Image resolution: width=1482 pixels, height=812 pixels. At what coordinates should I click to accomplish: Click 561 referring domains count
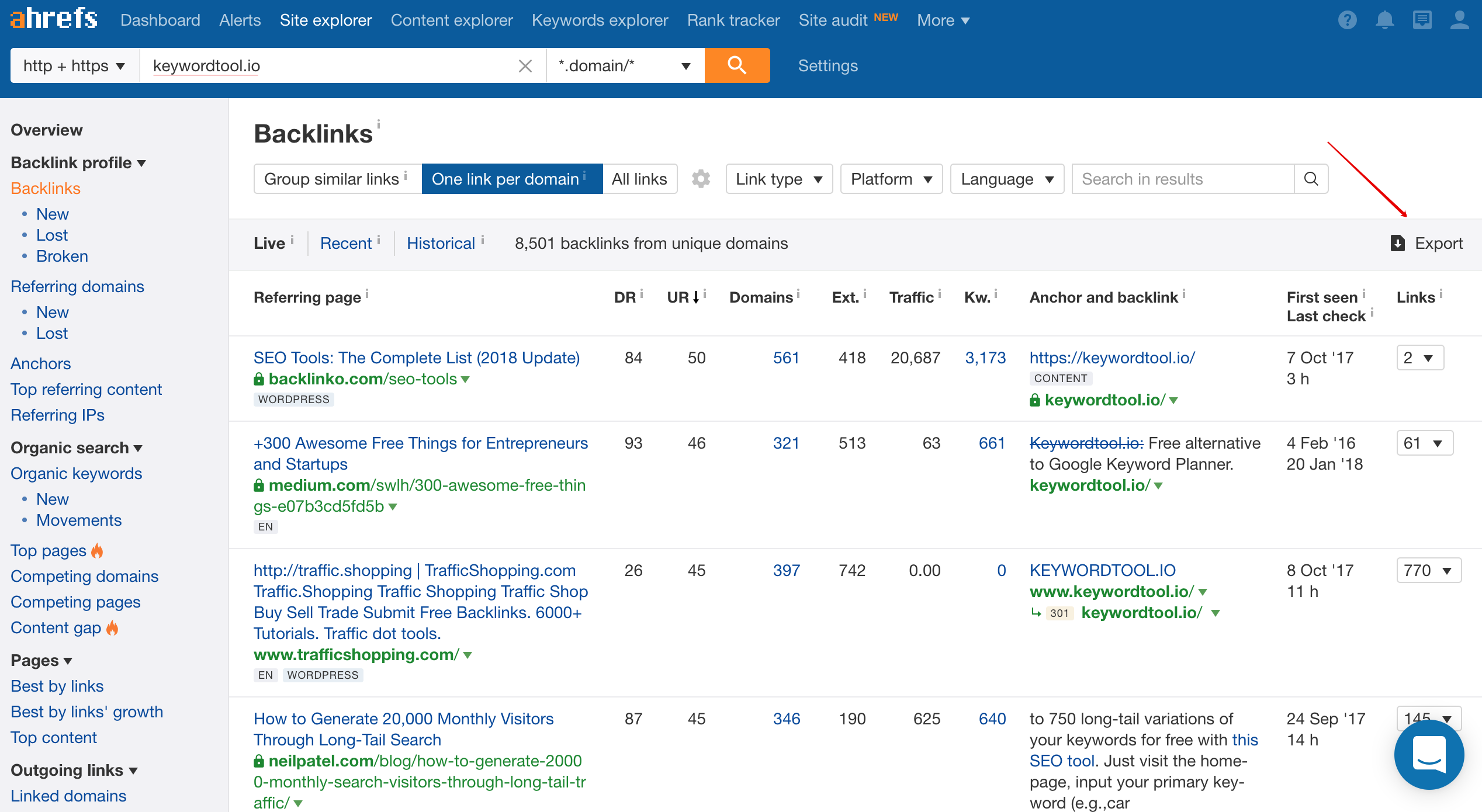click(786, 358)
